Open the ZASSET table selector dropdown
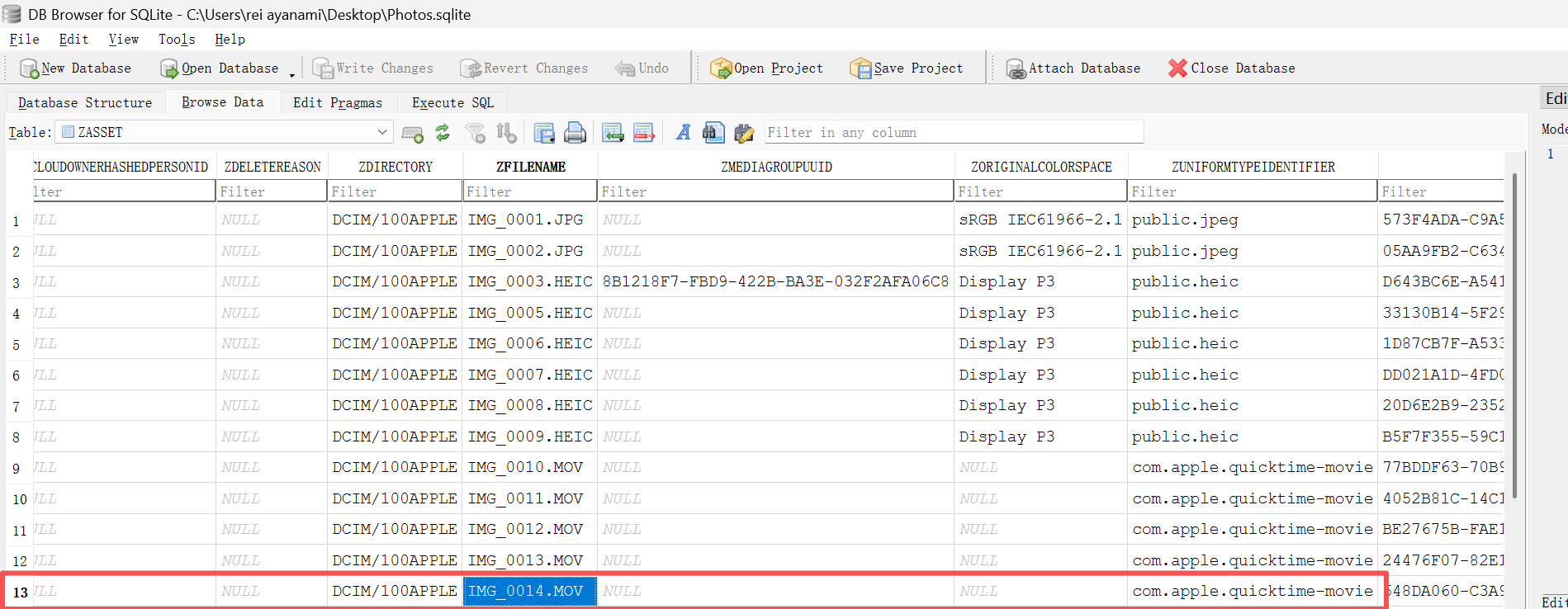1568x609 pixels. coord(223,132)
